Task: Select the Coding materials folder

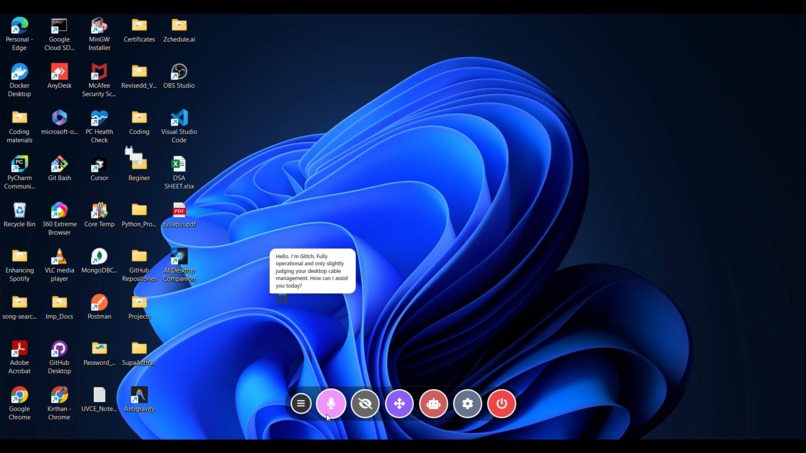Action: (19, 126)
